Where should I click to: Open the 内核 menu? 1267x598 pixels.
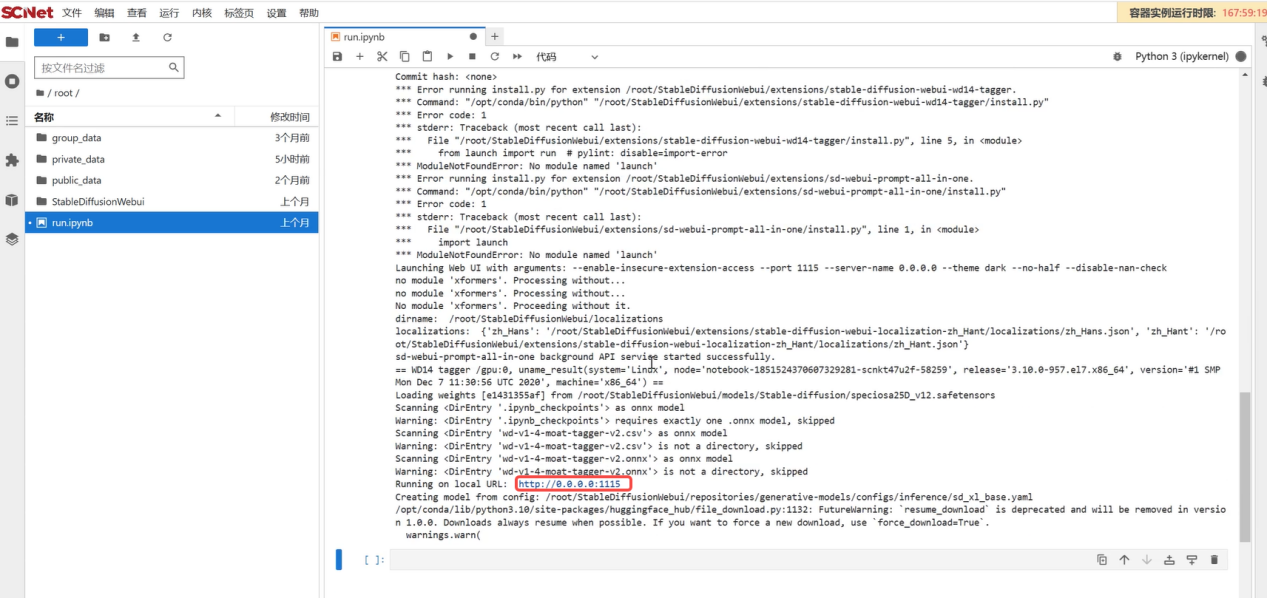click(201, 13)
